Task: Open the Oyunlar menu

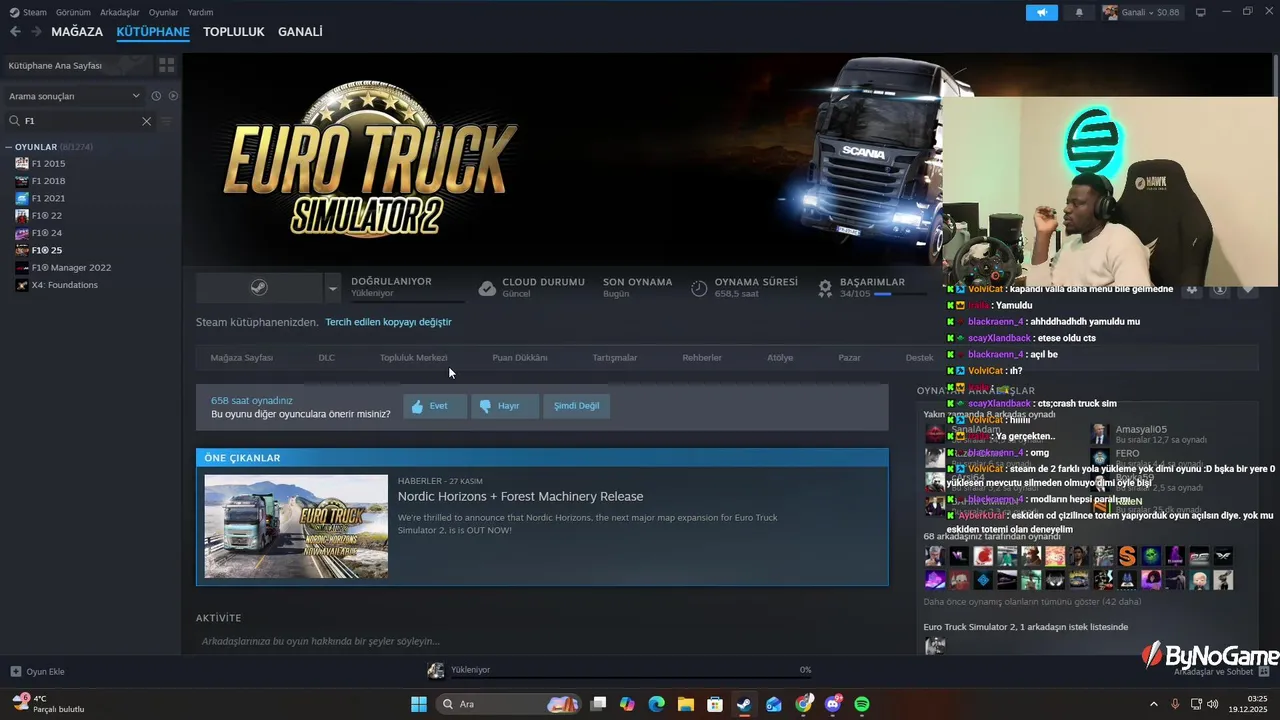Action: click(163, 12)
